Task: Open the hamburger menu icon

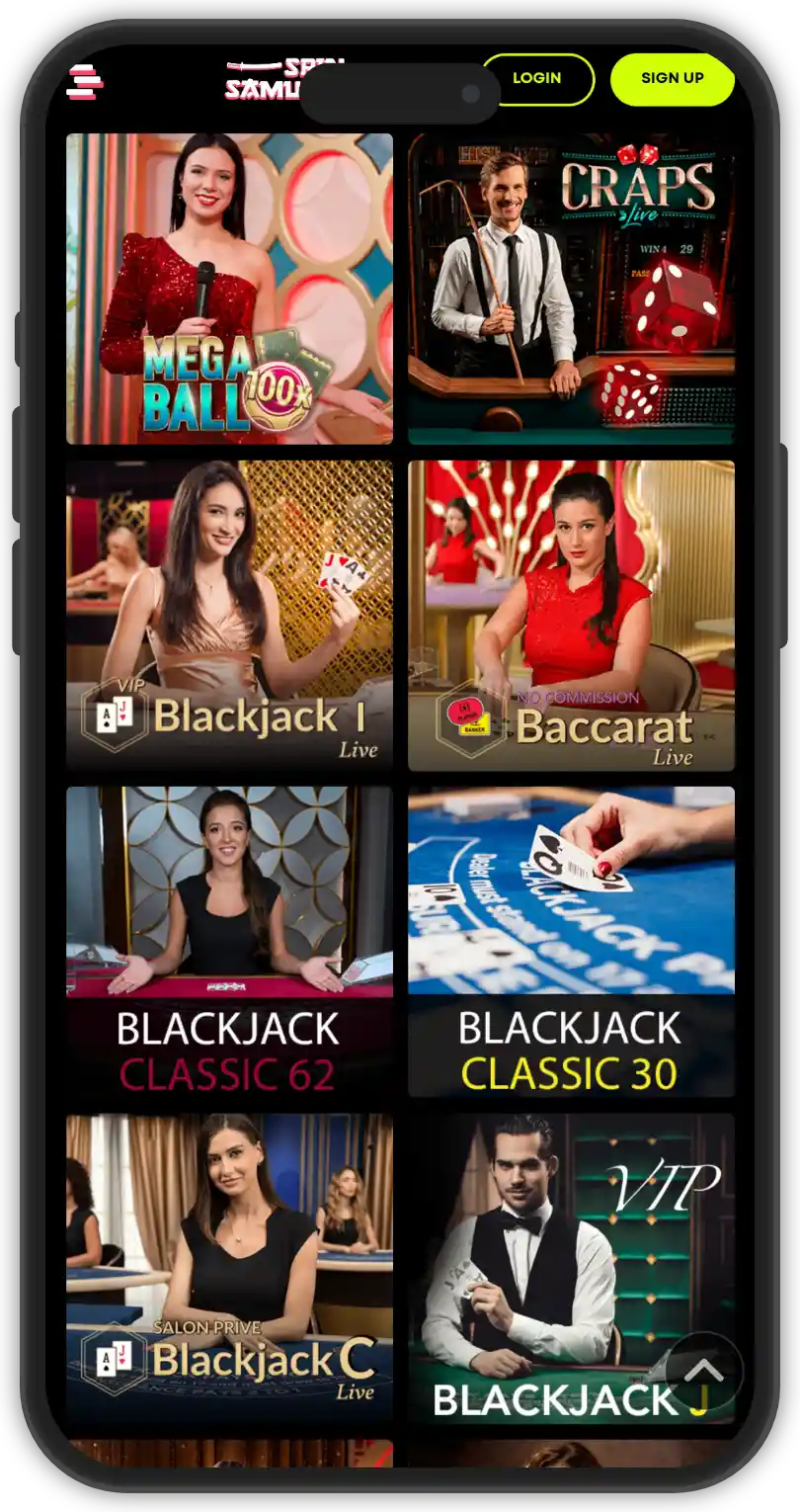Action: pyautogui.click(x=85, y=81)
